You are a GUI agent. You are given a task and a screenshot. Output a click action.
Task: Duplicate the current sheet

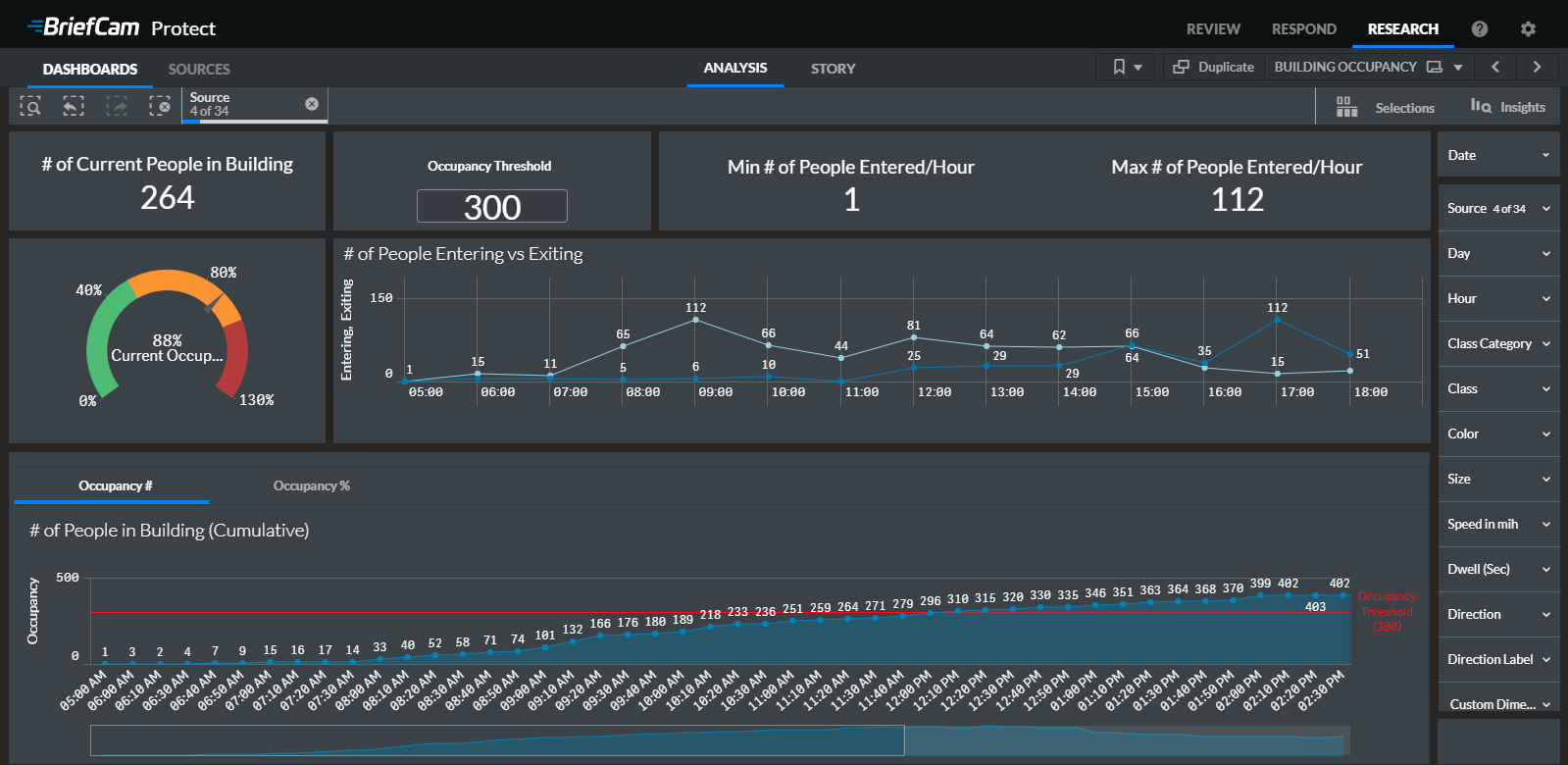[1214, 67]
